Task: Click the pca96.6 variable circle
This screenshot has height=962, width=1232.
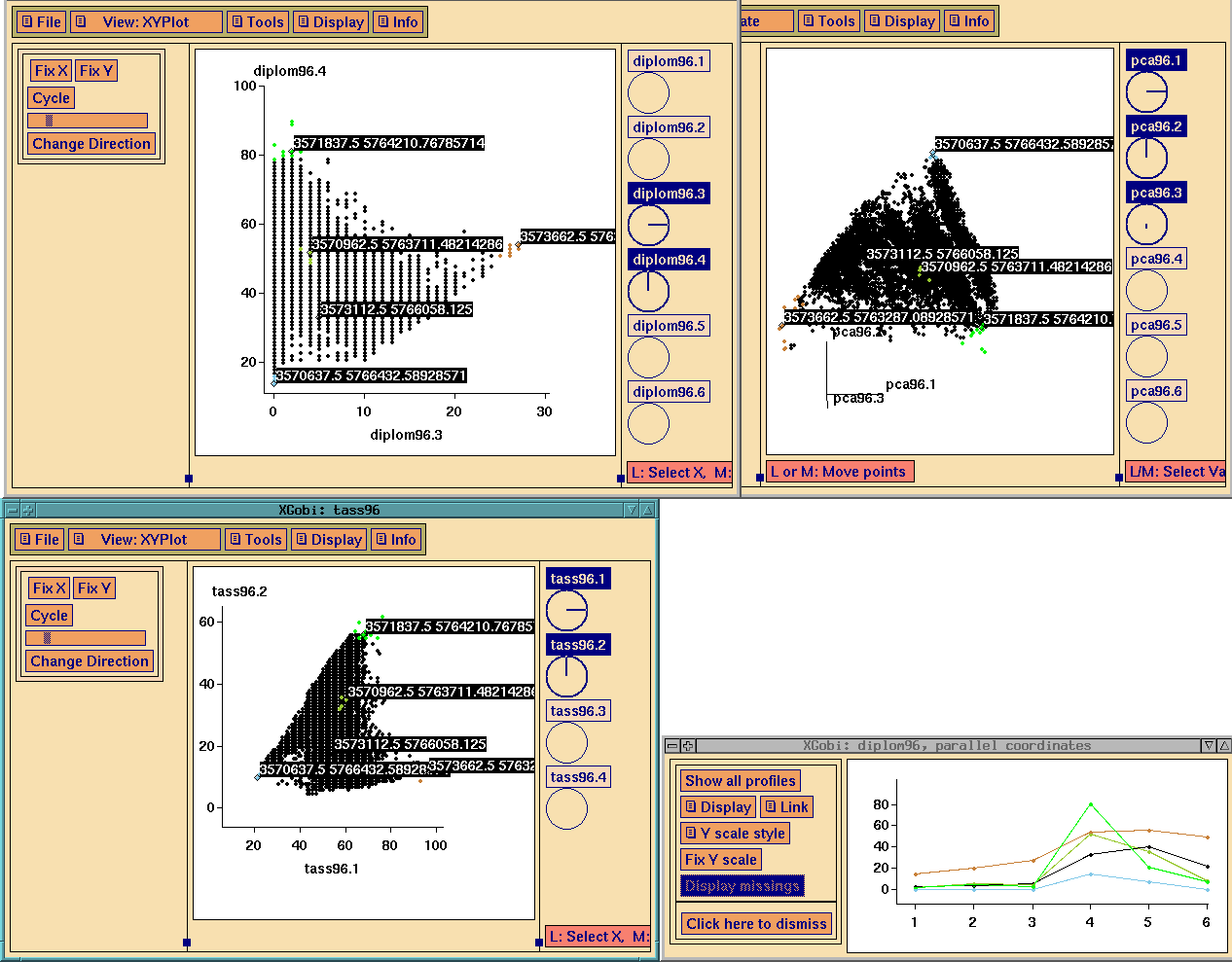Action: (1146, 421)
